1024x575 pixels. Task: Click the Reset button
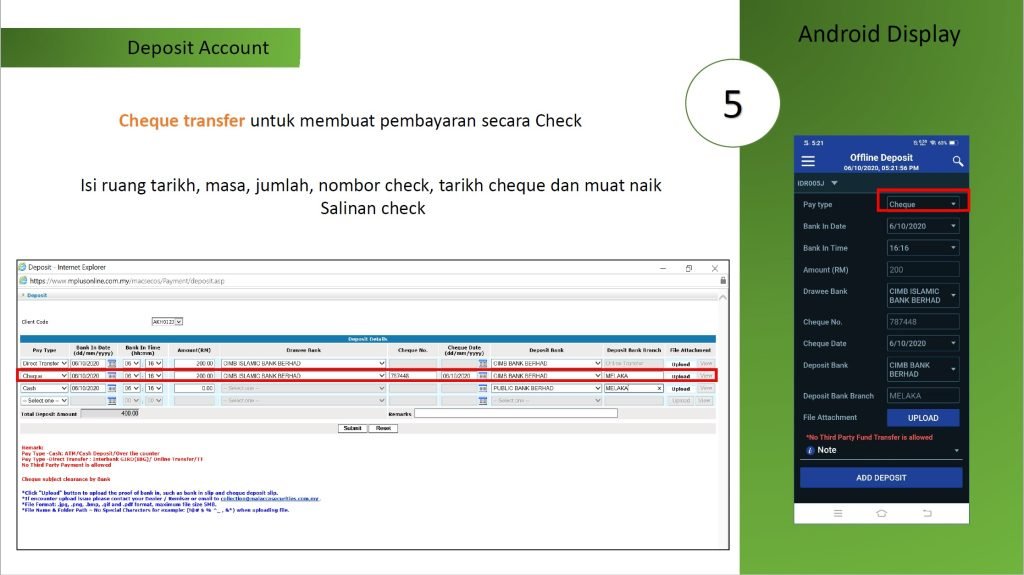[x=383, y=428]
